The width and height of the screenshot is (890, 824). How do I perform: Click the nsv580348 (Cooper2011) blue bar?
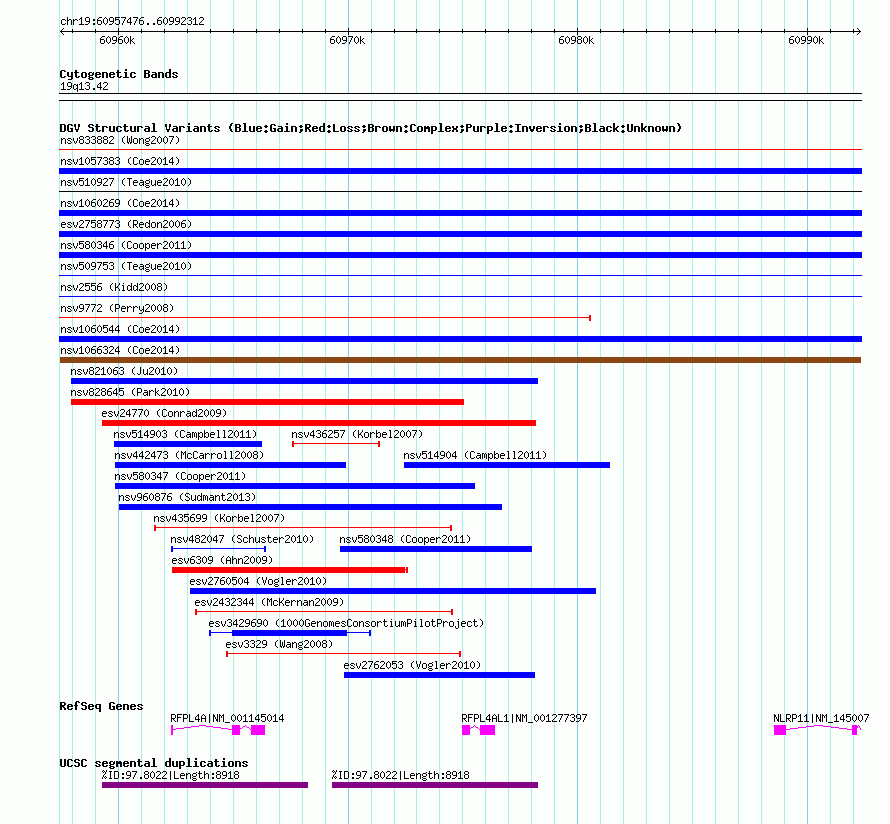coord(436,549)
